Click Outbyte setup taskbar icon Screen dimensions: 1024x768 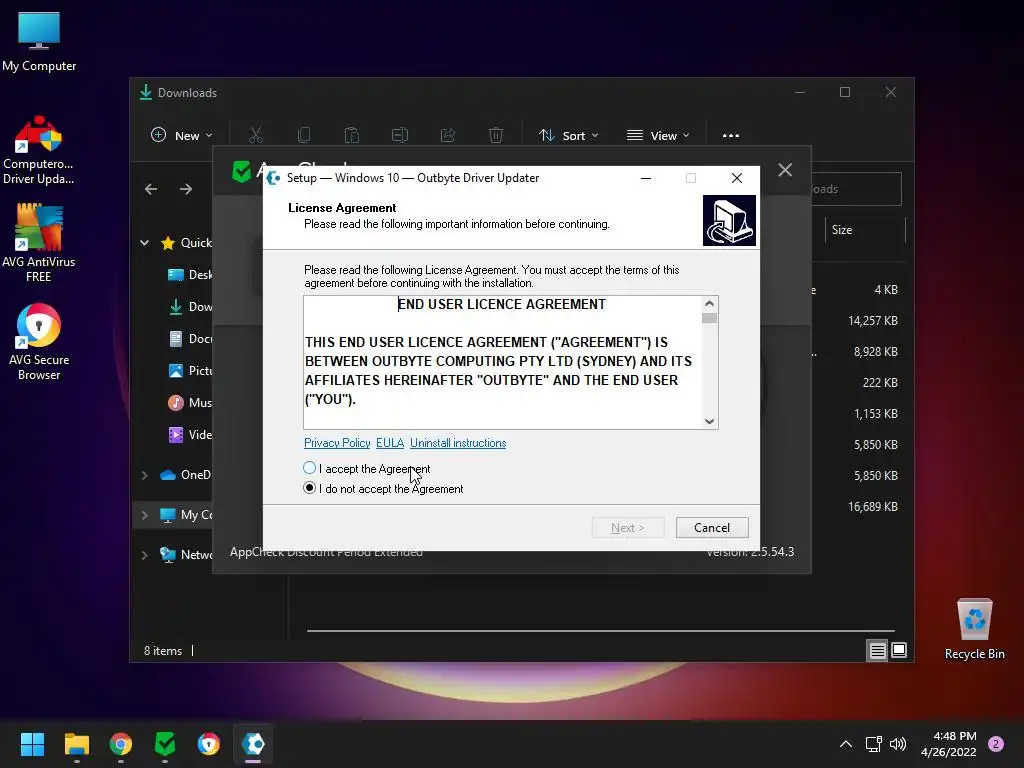[x=253, y=744]
